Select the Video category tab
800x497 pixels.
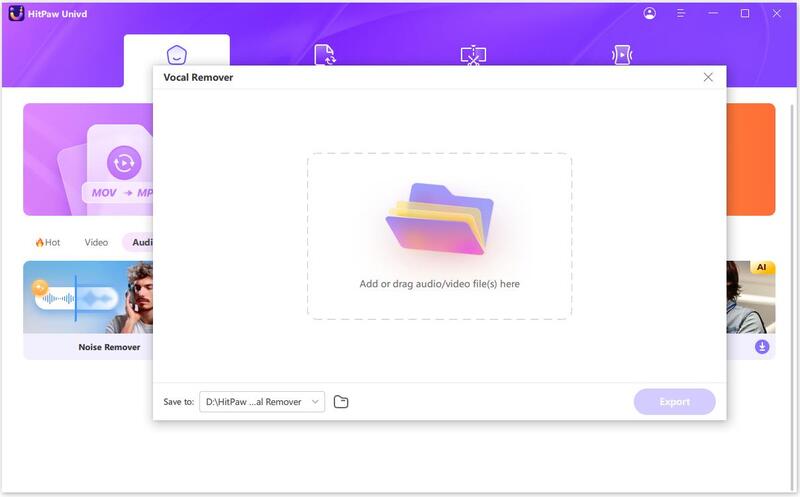tap(96, 242)
